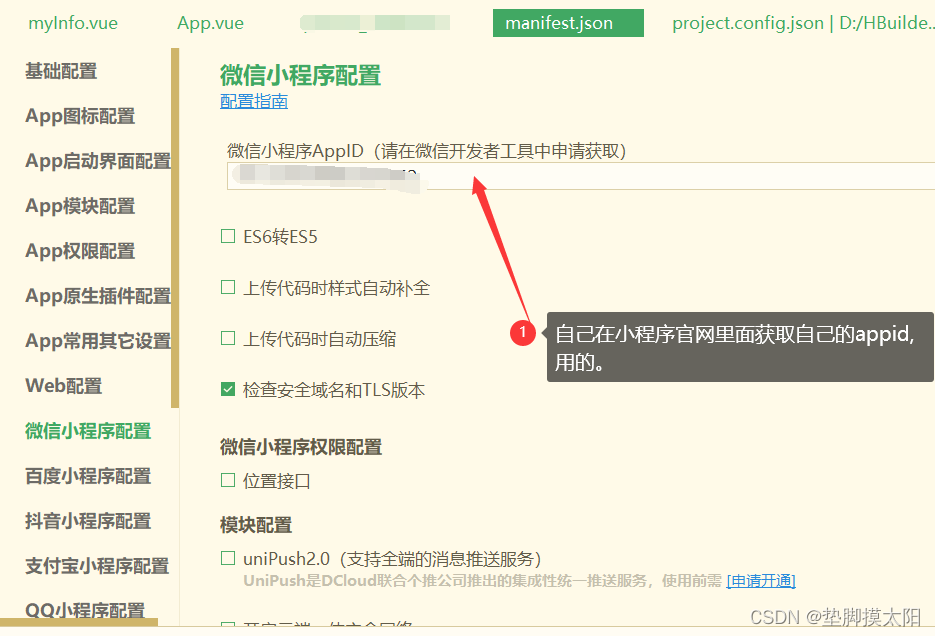Enable the 位置接口 permission checkbox
Screen dimensions: 935x636
tap(228, 480)
